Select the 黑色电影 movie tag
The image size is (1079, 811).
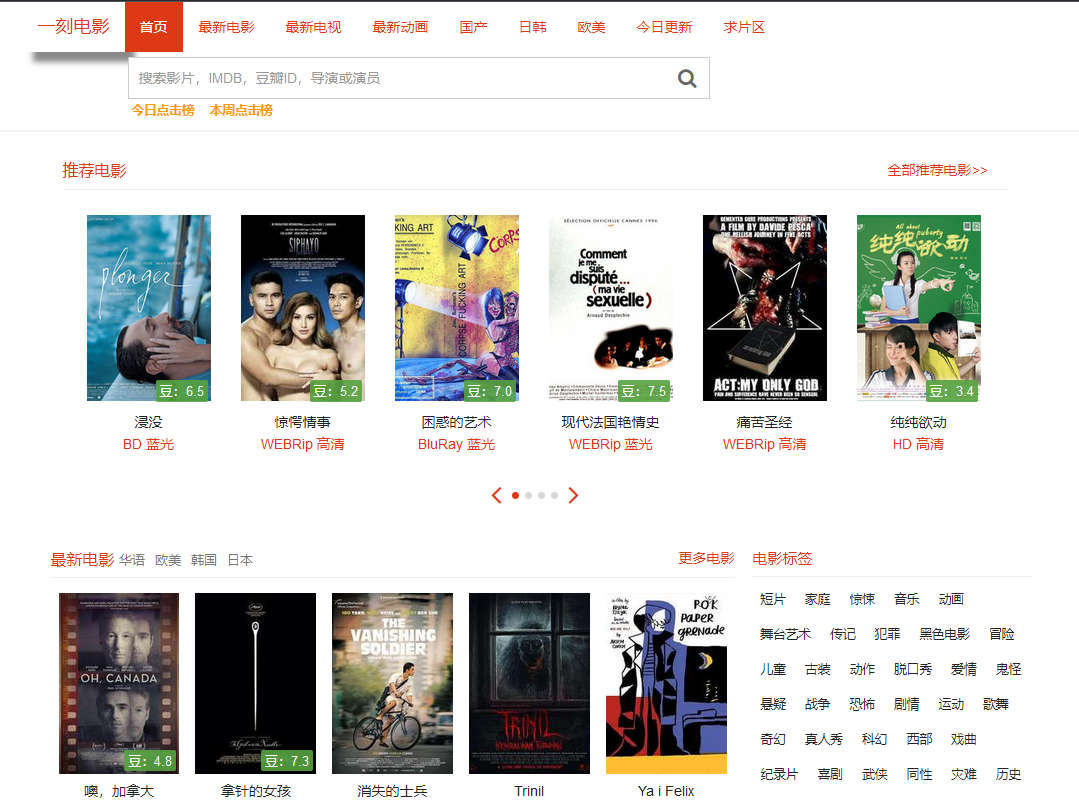pyautogui.click(x=945, y=634)
